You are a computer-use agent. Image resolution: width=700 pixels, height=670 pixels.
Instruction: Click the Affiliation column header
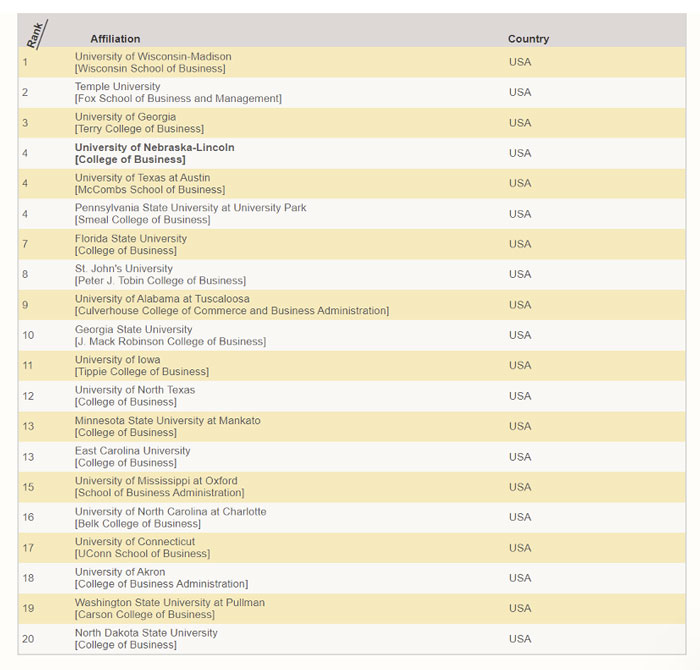tap(115, 39)
